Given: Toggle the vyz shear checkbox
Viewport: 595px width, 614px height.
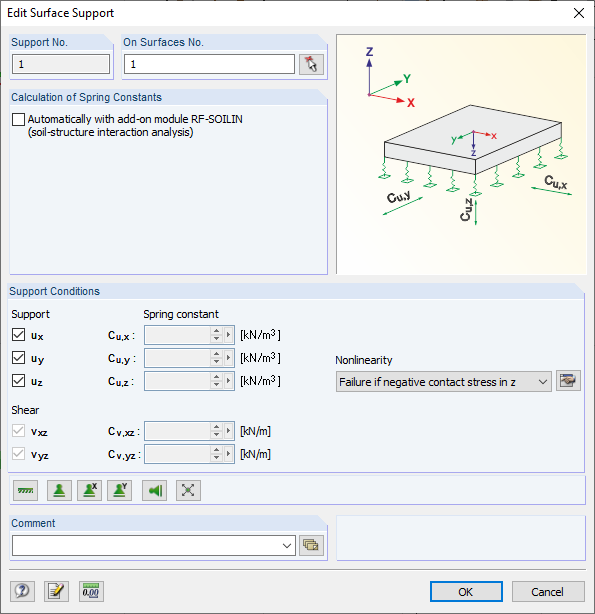Looking at the screenshot, I should coord(18,454).
